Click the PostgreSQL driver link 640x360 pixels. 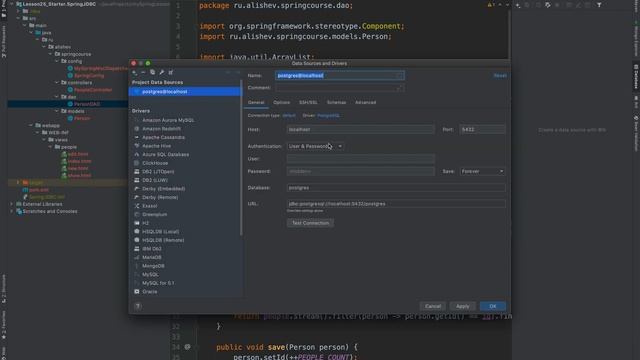click(x=328, y=116)
